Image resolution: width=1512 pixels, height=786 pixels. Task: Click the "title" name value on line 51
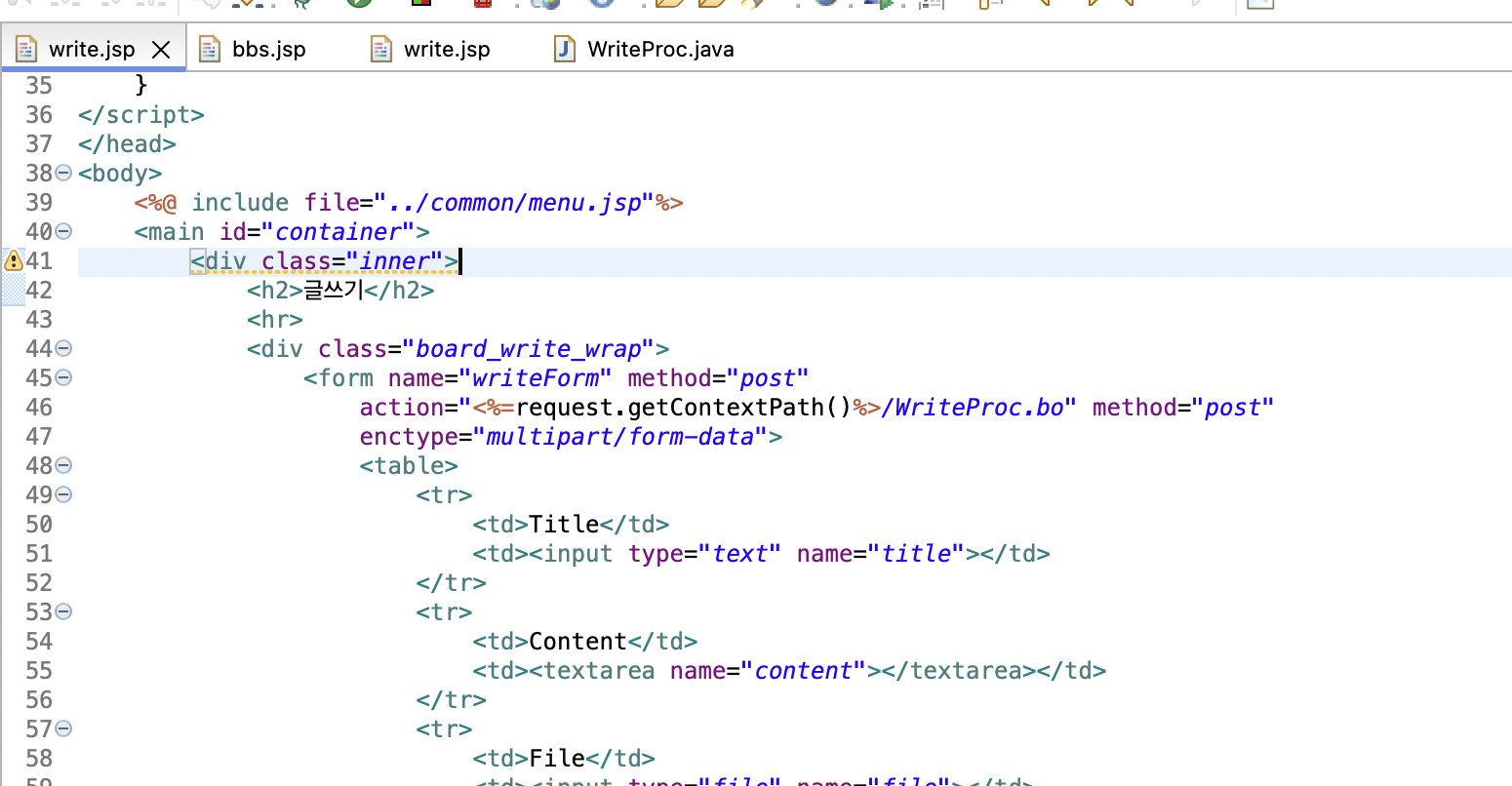pos(916,554)
